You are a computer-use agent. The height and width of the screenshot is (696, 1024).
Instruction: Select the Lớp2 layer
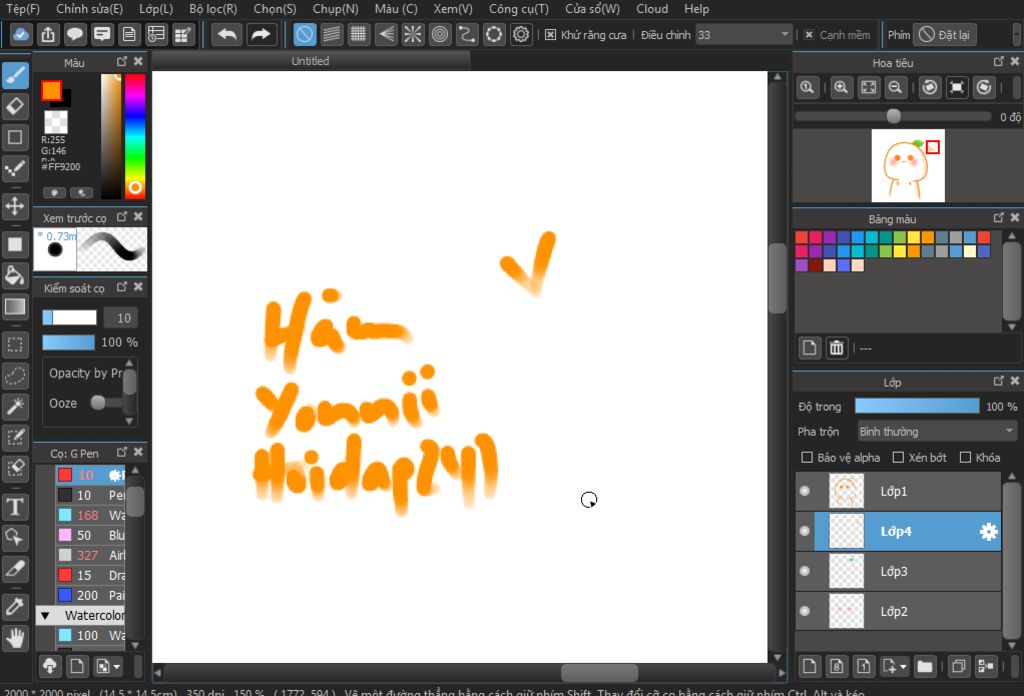[x=899, y=611]
